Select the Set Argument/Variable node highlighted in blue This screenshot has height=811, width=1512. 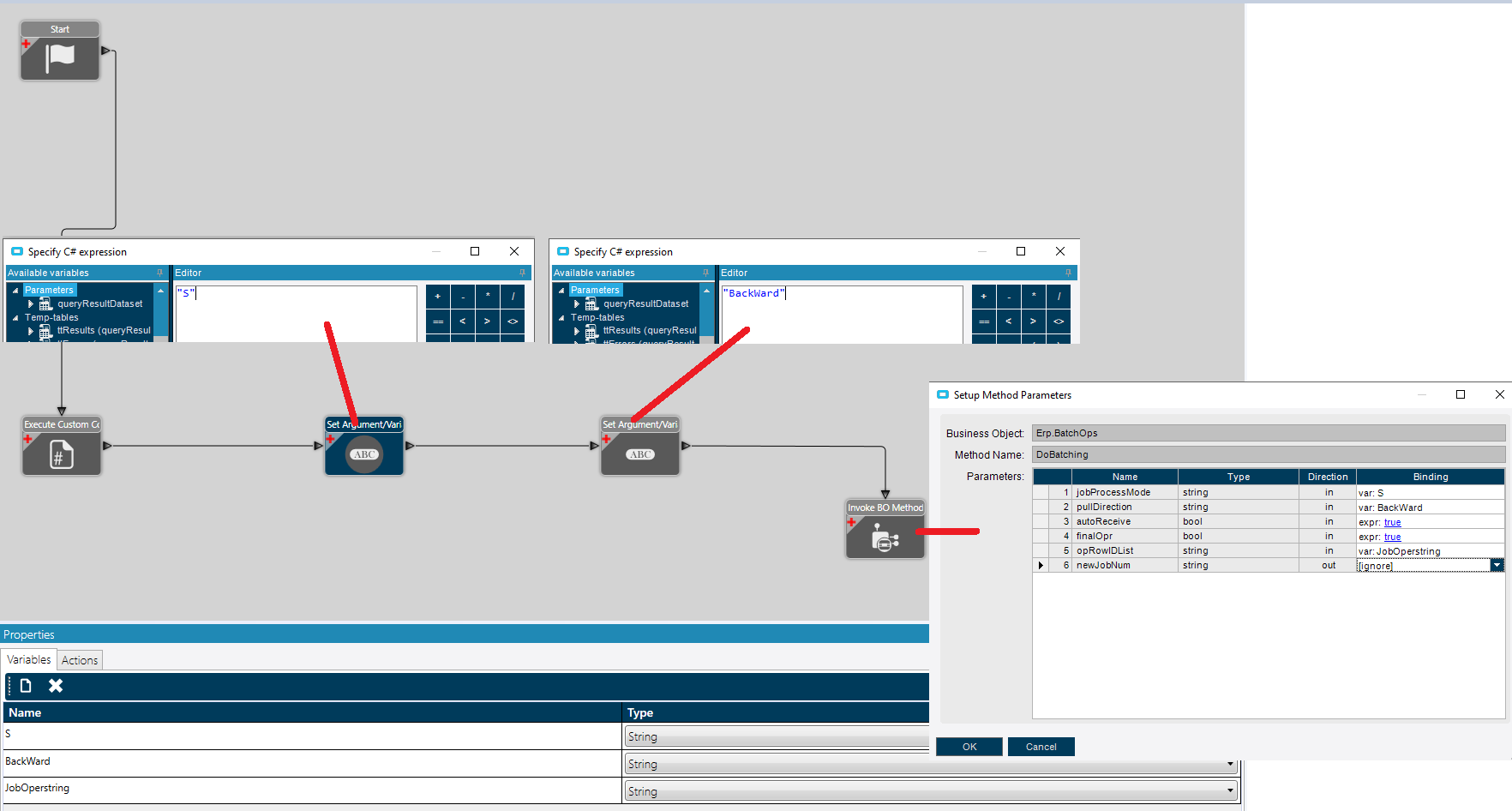[364, 446]
